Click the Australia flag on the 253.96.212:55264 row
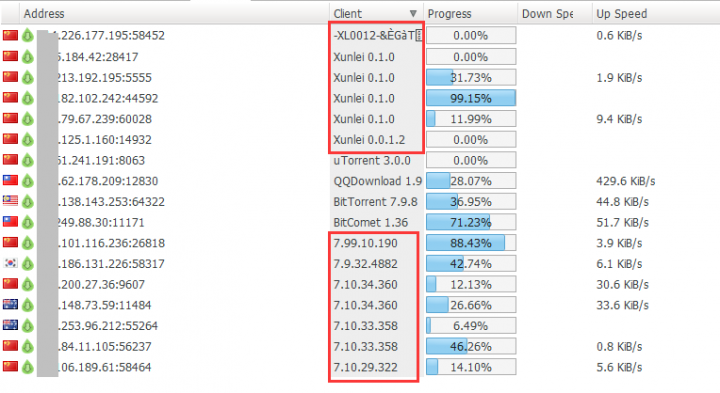Image resolution: width=720 pixels, height=393 pixels. point(10,325)
